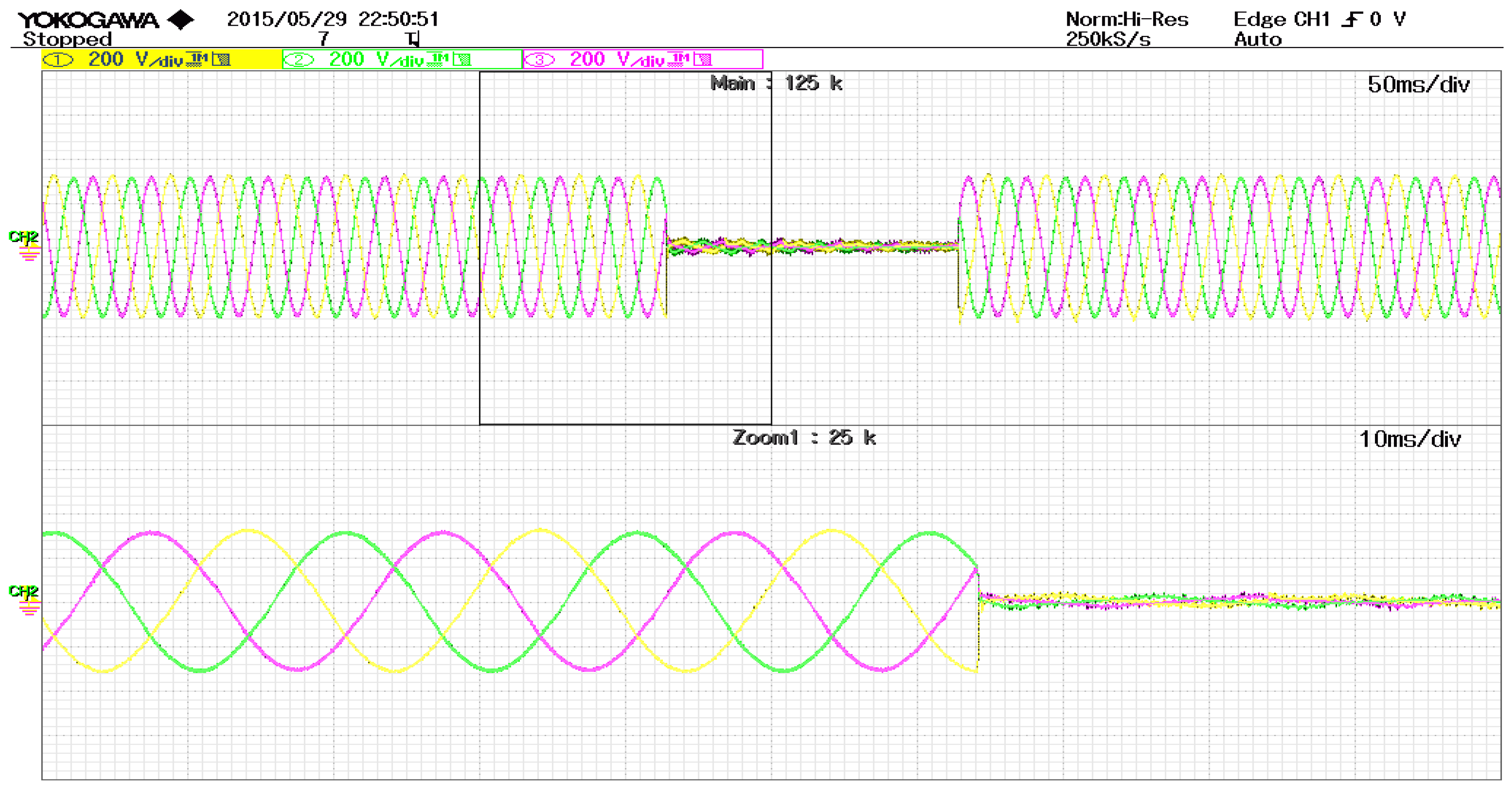Screen dimensions: 1512x793
Task: Click the '10ms/div' zoom timebase label
Action: click(1410, 440)
